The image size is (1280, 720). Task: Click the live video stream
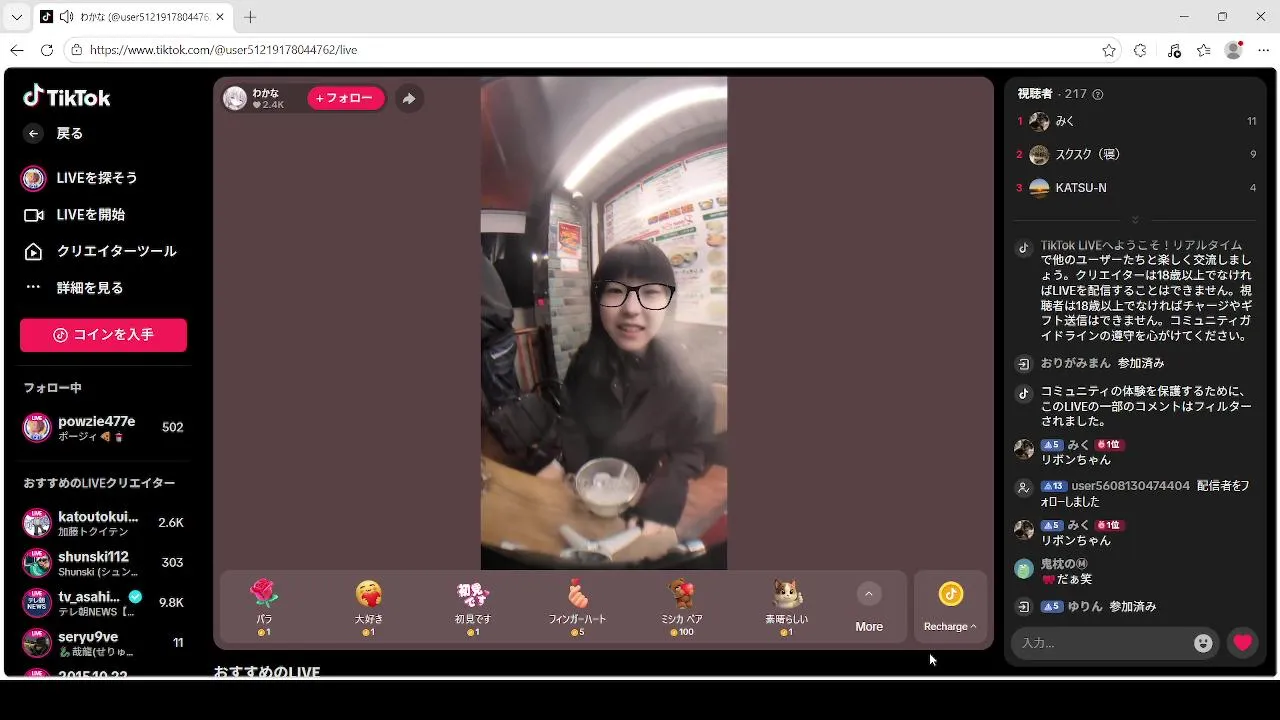click(604, 323)
